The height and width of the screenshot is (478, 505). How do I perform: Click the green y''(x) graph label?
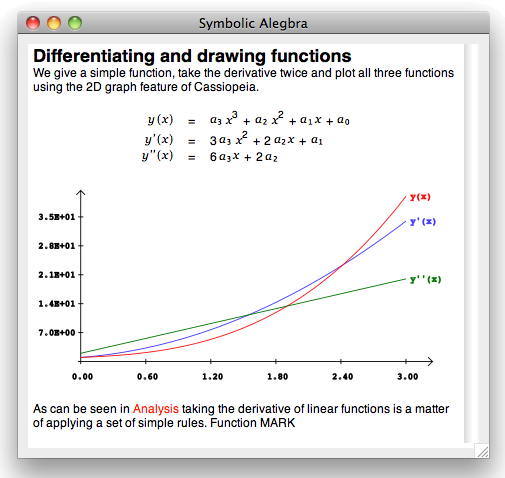click(x=425, y=279)
